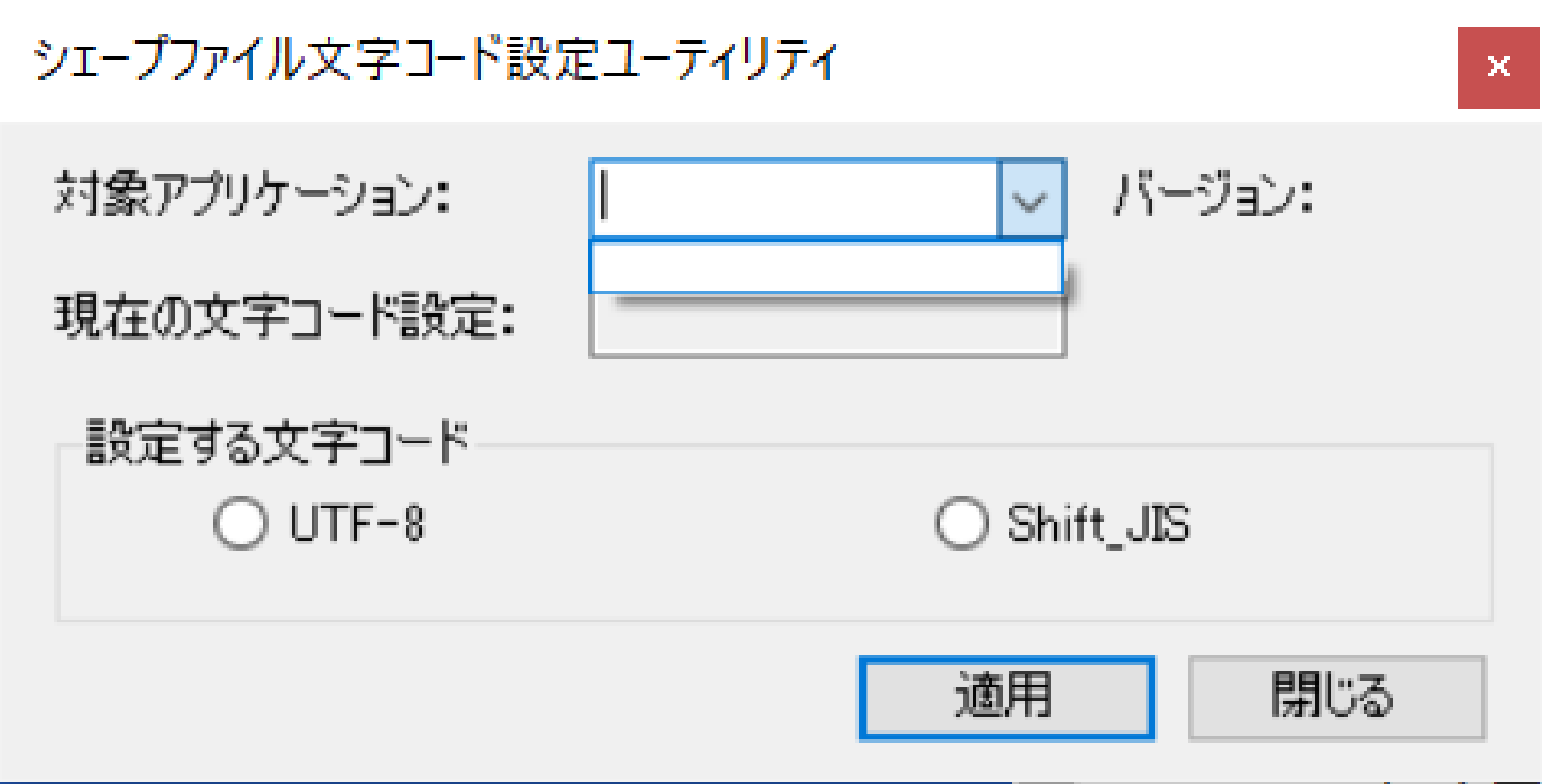Close the utility dialog with the X icon
1542x784 pixels.
1498,66
